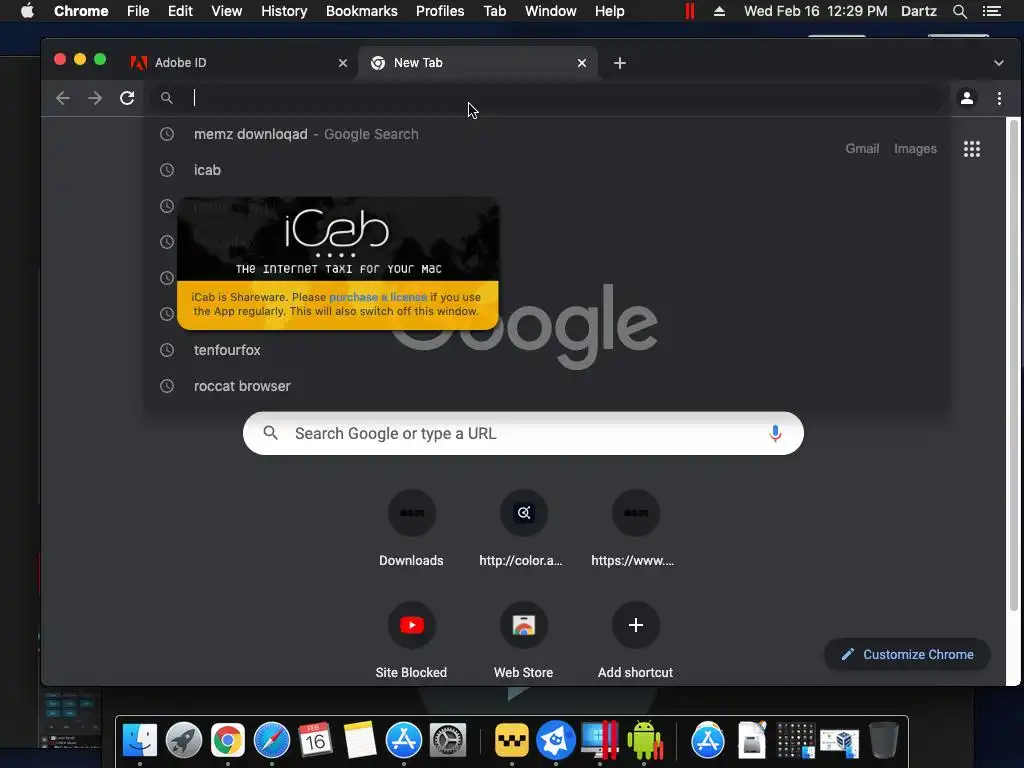Select the tenfourfox suggestion
The width and height of the screenshot is (1024, 768).
pyautogui.click(x=546, y=350)
